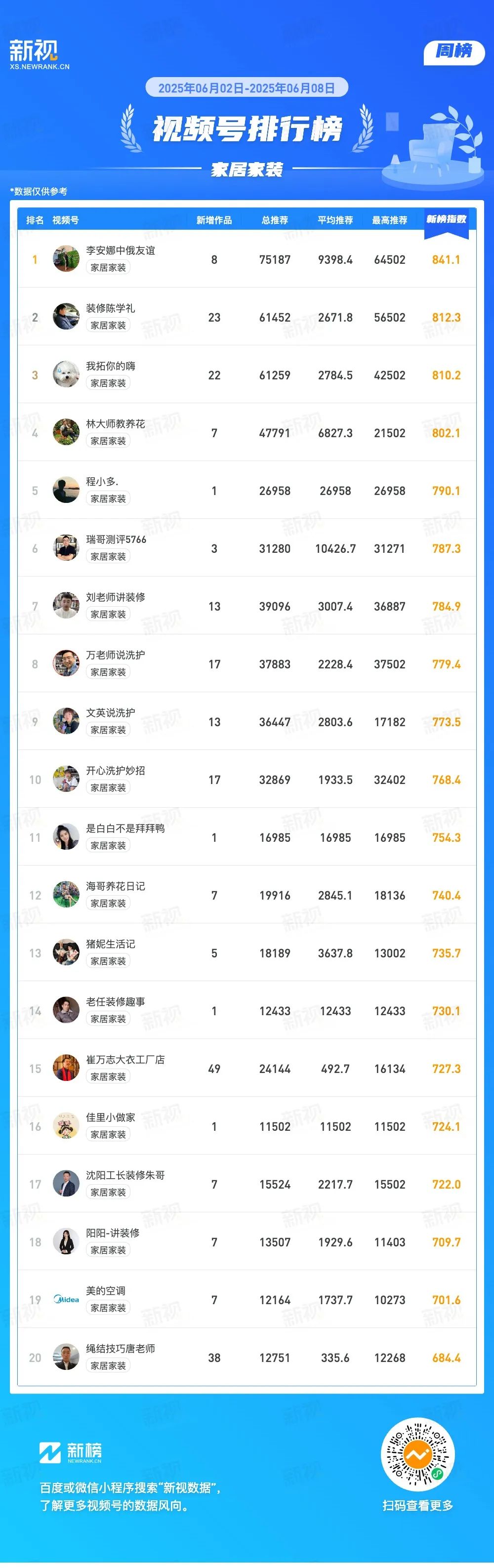Click the QR code at the bottom
494x1568 pixels.
click(x=417, y=1454)
